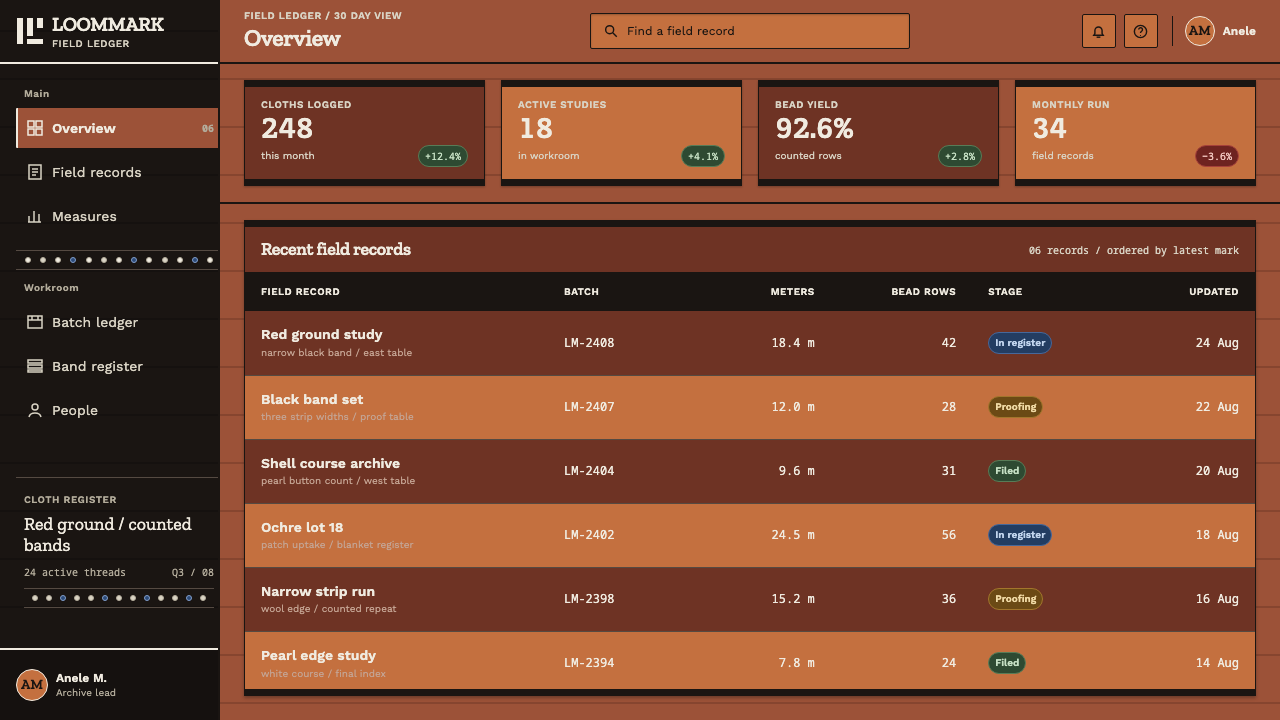Click the Proofing badge for Narrow strip run

[1015, 599]
